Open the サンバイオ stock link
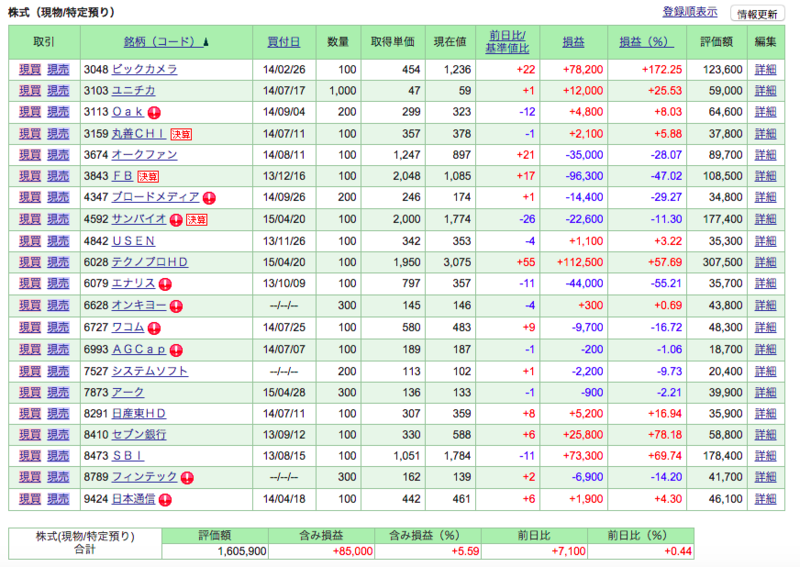Screen dimensions: 800x567 tap(139, 219)
